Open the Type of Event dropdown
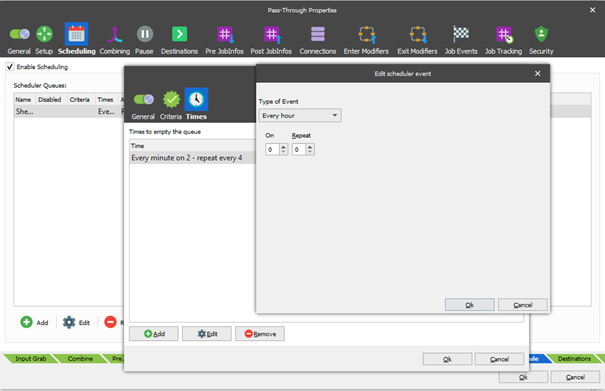Image resolution: width=605 pixels, height=391 pixels. (x=300, y=115)
